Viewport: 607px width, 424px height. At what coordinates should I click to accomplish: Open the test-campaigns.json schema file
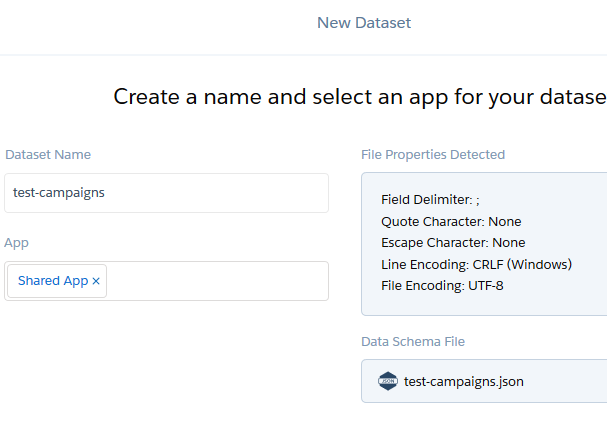463,381
